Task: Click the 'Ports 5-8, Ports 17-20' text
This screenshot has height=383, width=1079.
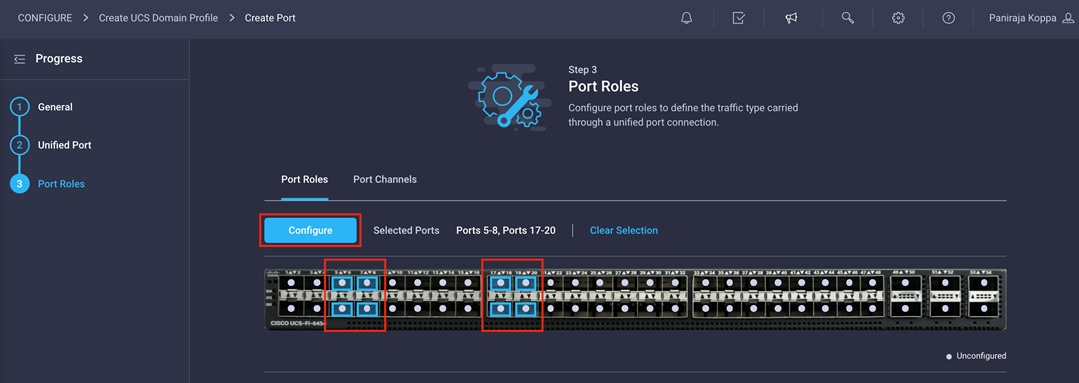Action: (x=506, y=230)
